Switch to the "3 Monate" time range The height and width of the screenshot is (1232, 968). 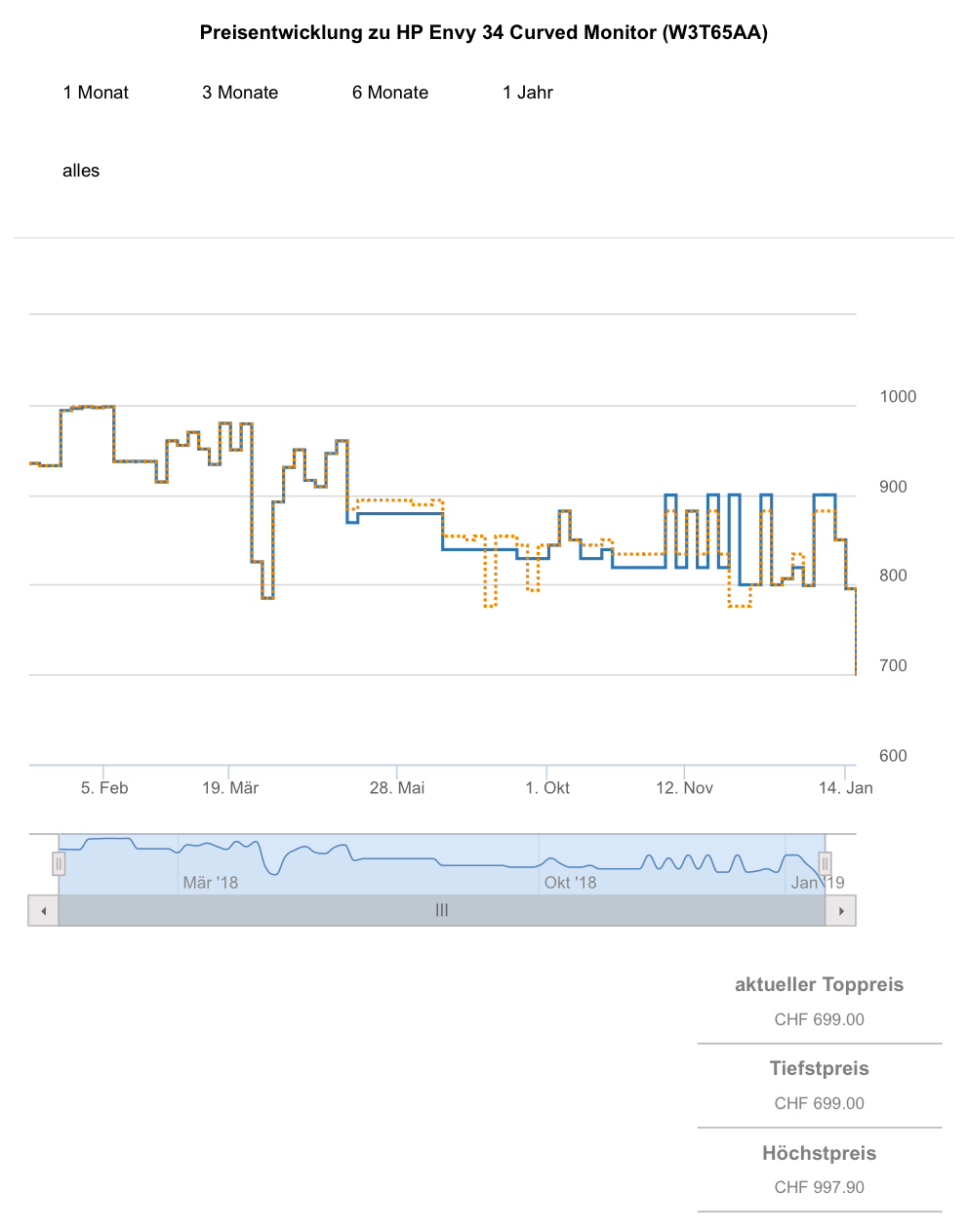point(240,93)
